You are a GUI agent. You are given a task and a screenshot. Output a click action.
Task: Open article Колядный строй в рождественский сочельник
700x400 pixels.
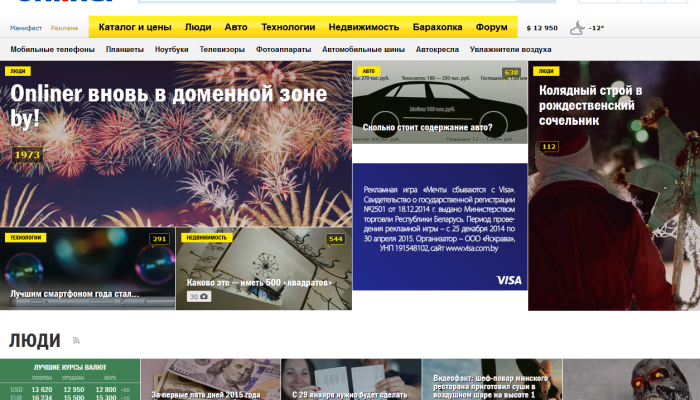coord(590,106)
